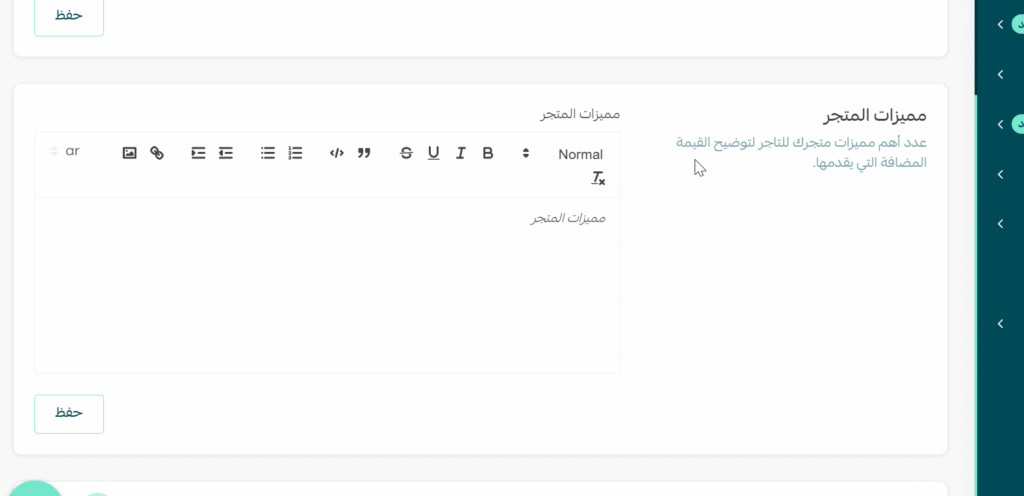Start a numbered list
This screenshot has height=496, width=1024.
(x=295, y=153)
